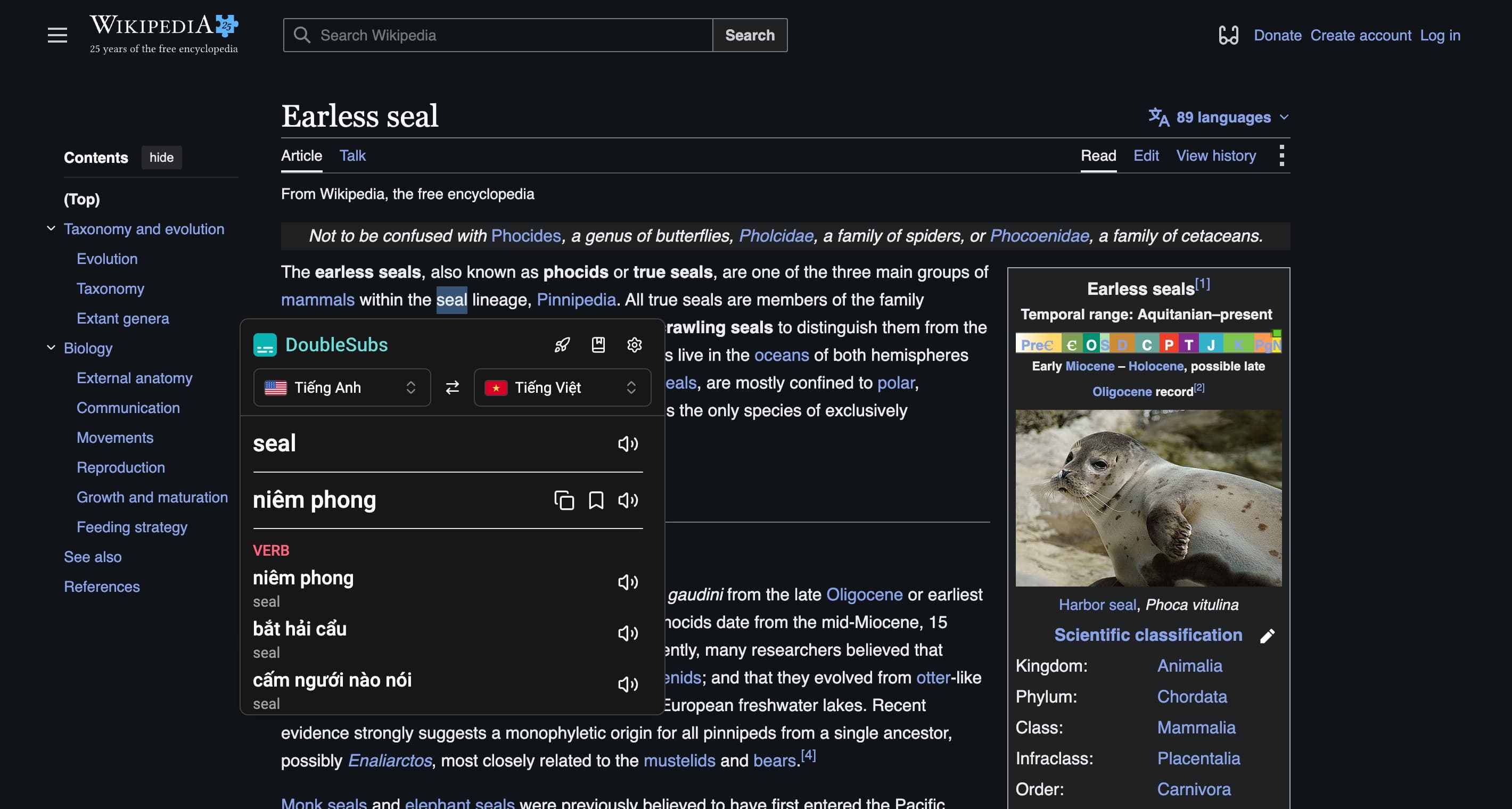Open the Harbor seal caption link

pos(1097,604)
